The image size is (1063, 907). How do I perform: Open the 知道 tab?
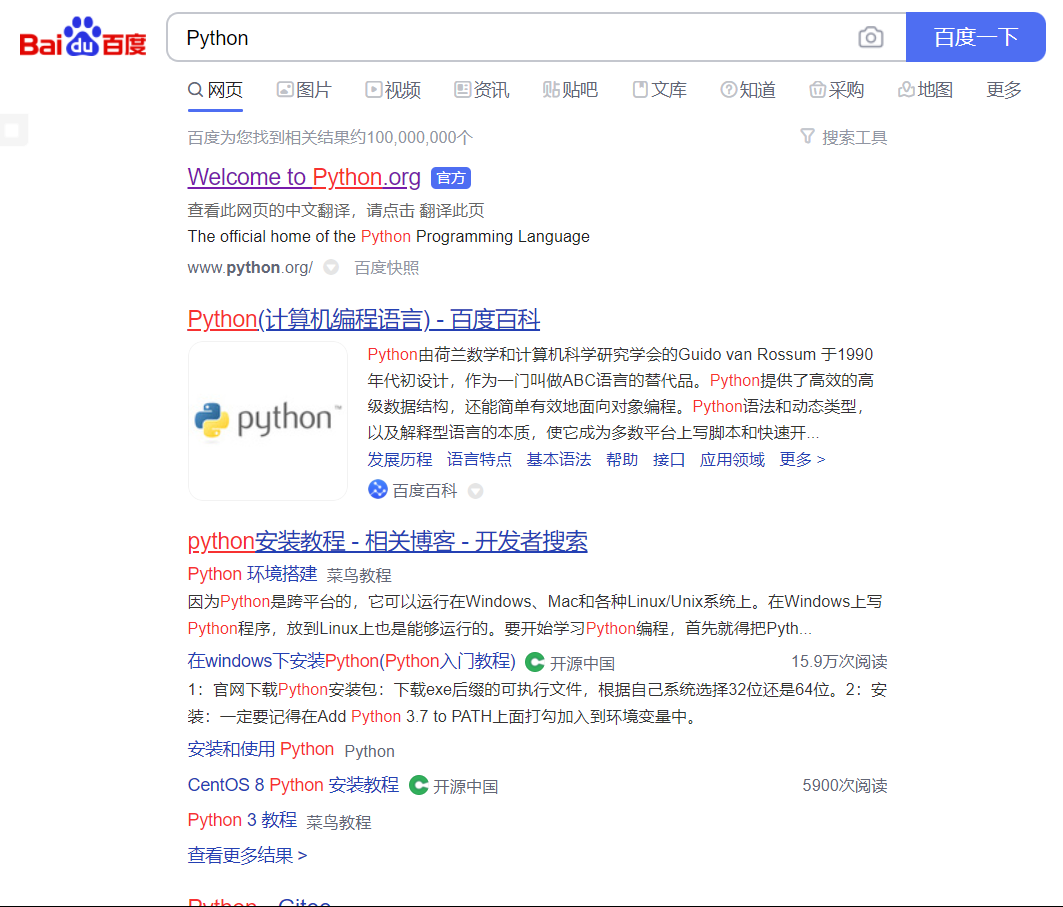pyautogui.click(x=748, y=90)
